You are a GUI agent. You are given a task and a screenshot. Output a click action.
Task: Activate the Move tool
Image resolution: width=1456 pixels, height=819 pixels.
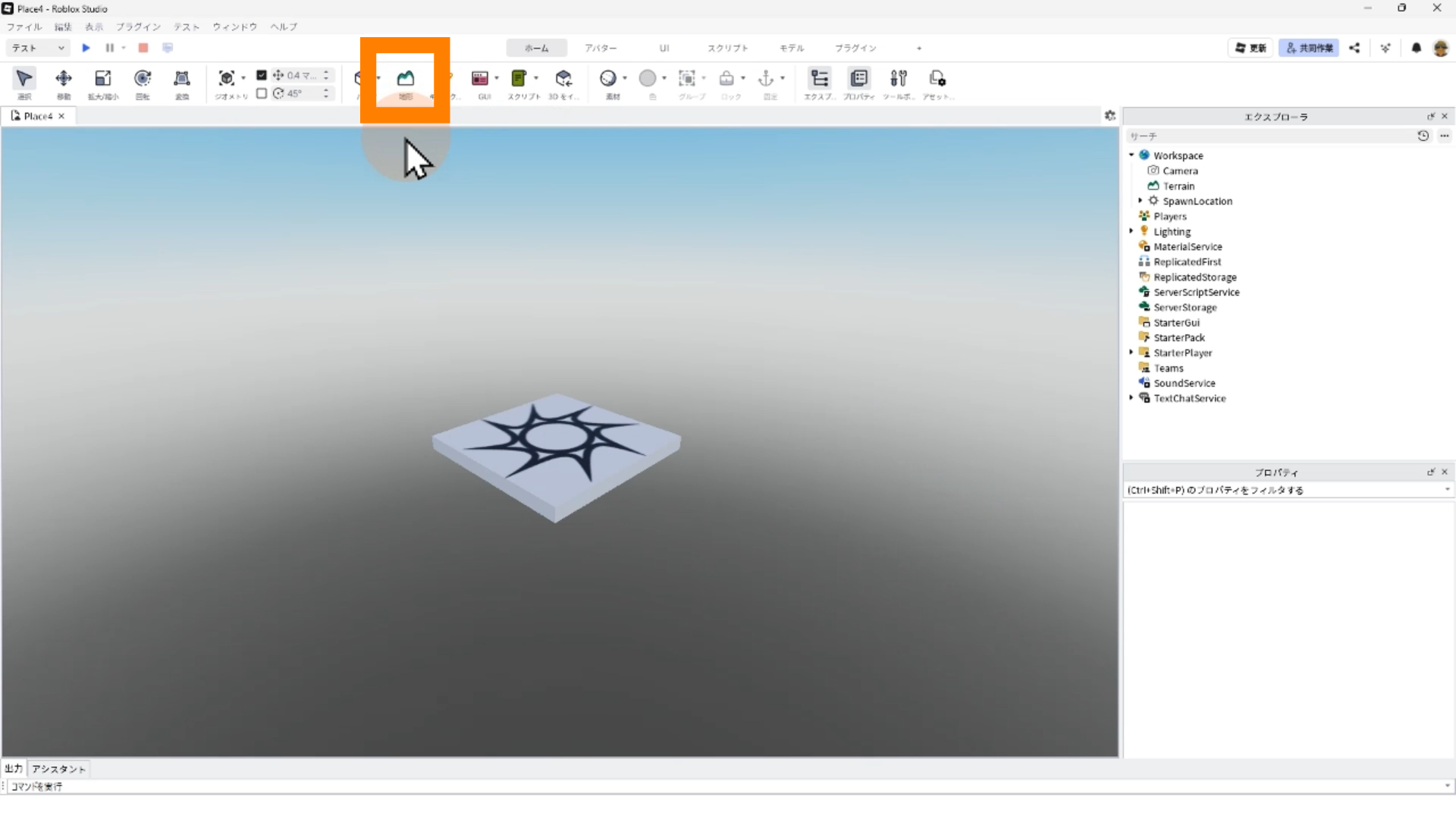click(x=64, y=79)
